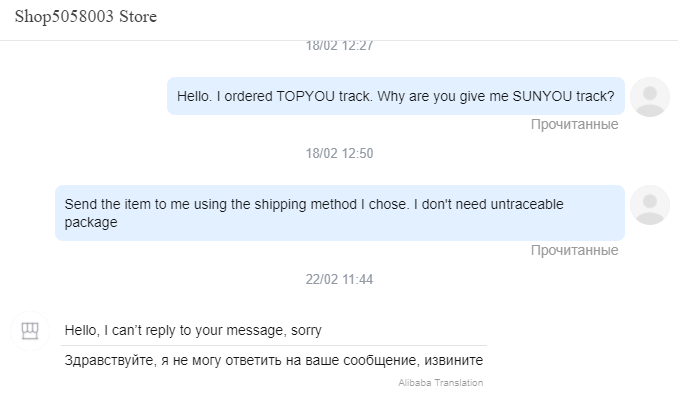Open the Shop5058003 Store title
This screenshot has width=678, height=396.
pos(86,17)
